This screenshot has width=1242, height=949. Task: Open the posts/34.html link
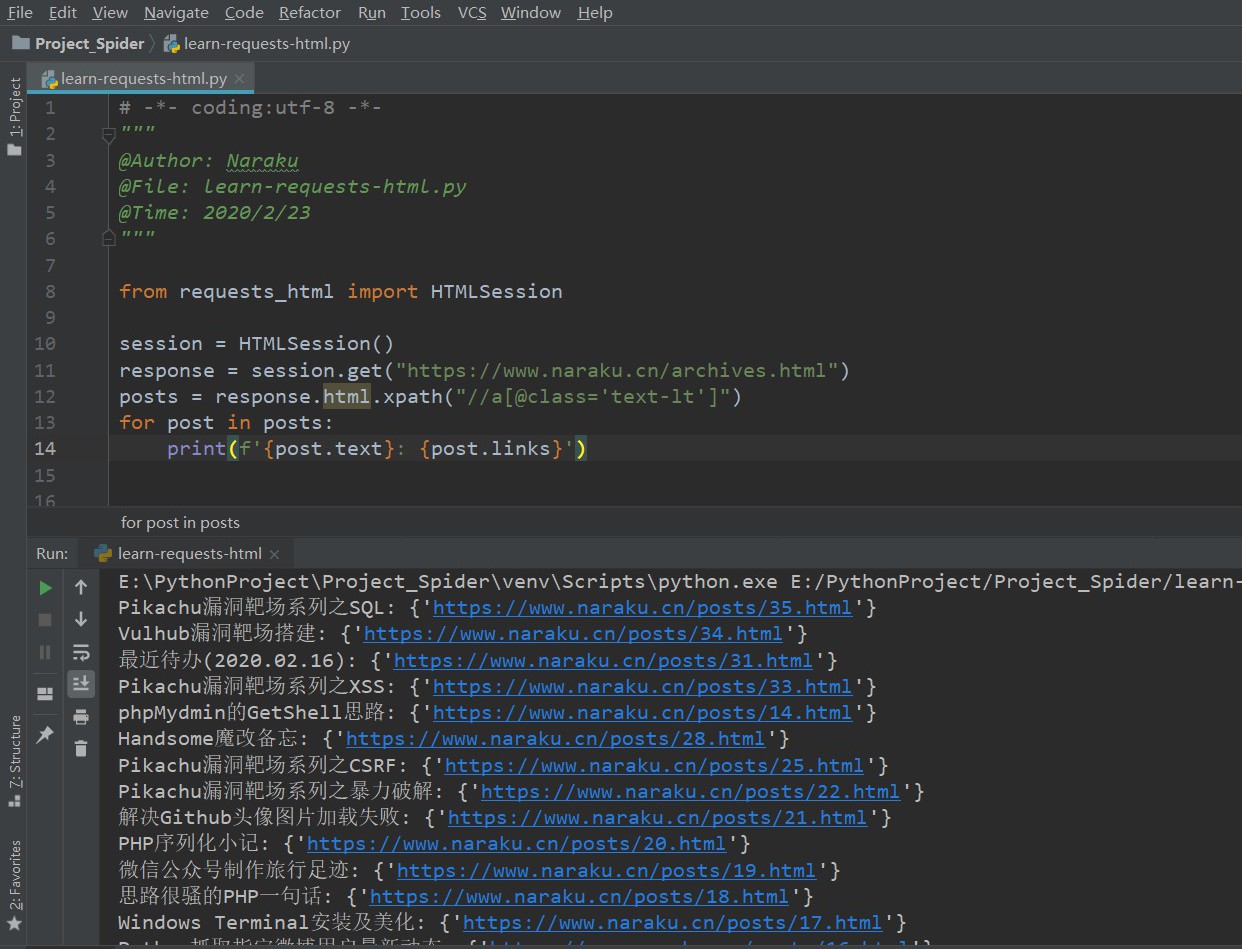[x=573, y=634]
